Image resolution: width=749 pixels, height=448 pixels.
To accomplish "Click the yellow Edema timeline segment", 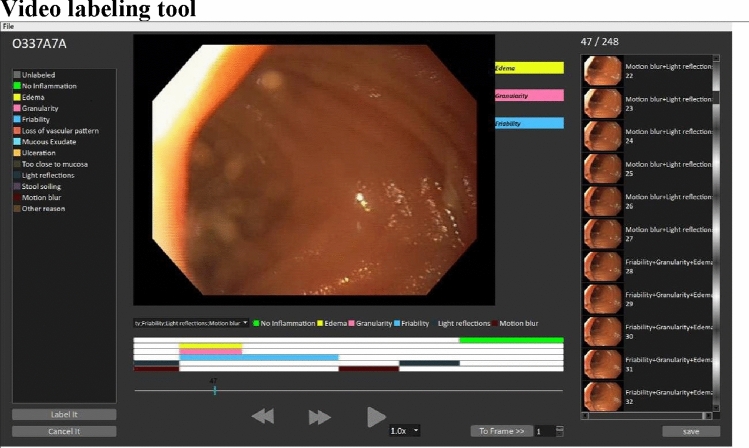I will (x=211, y=346).
